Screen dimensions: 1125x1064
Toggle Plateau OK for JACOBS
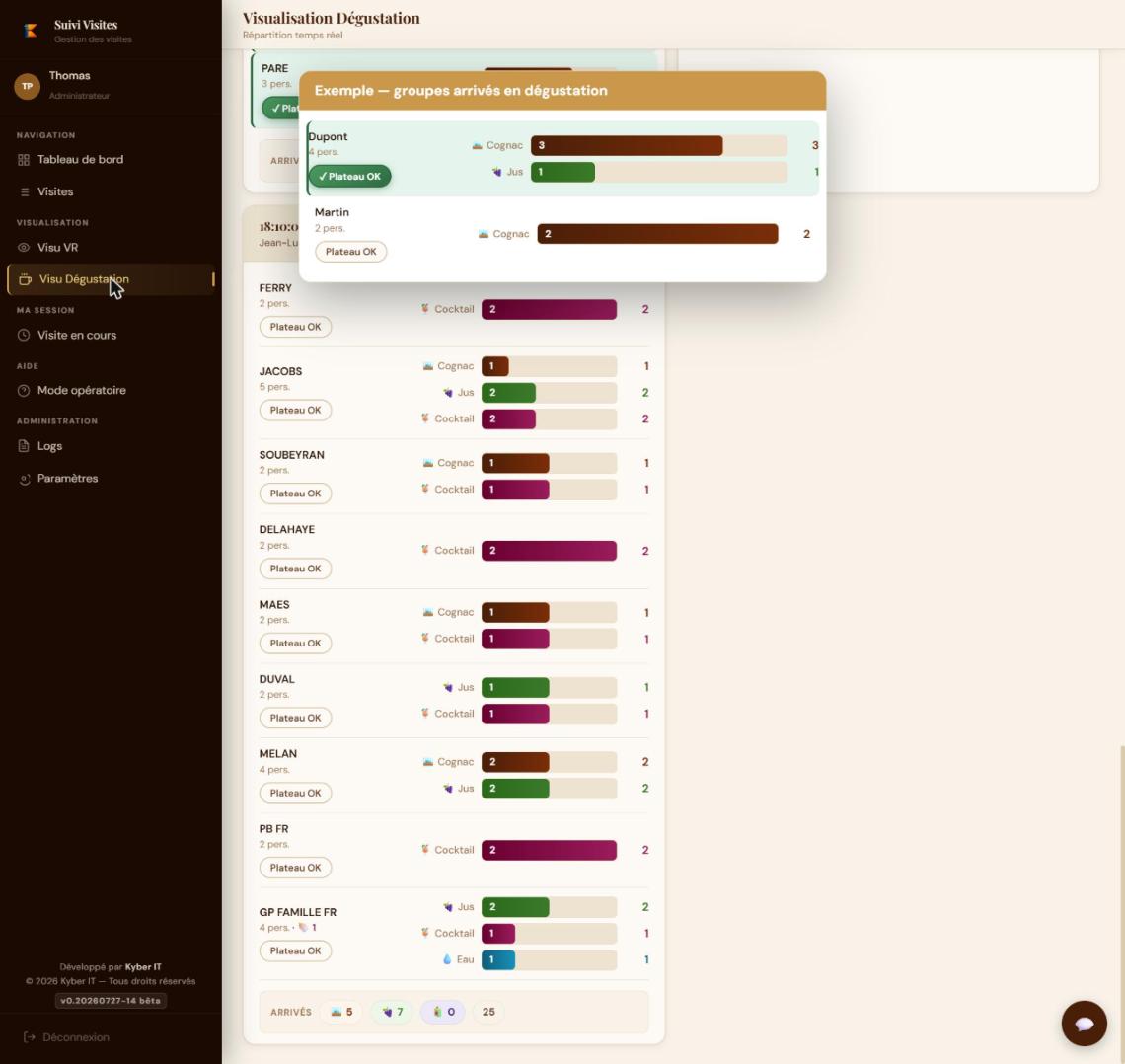point(296,411)
